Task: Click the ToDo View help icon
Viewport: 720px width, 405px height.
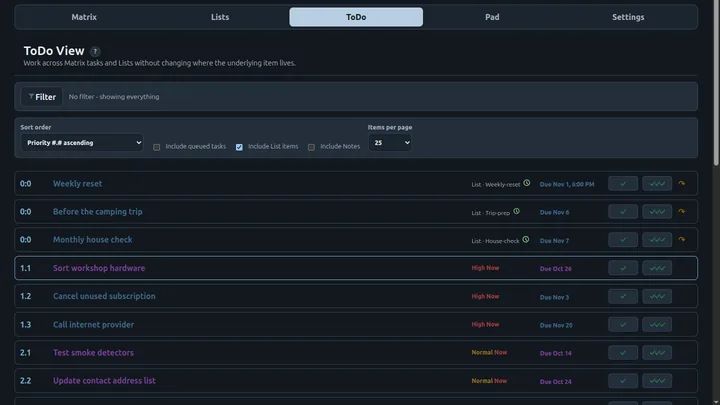Action: [95, 51]
